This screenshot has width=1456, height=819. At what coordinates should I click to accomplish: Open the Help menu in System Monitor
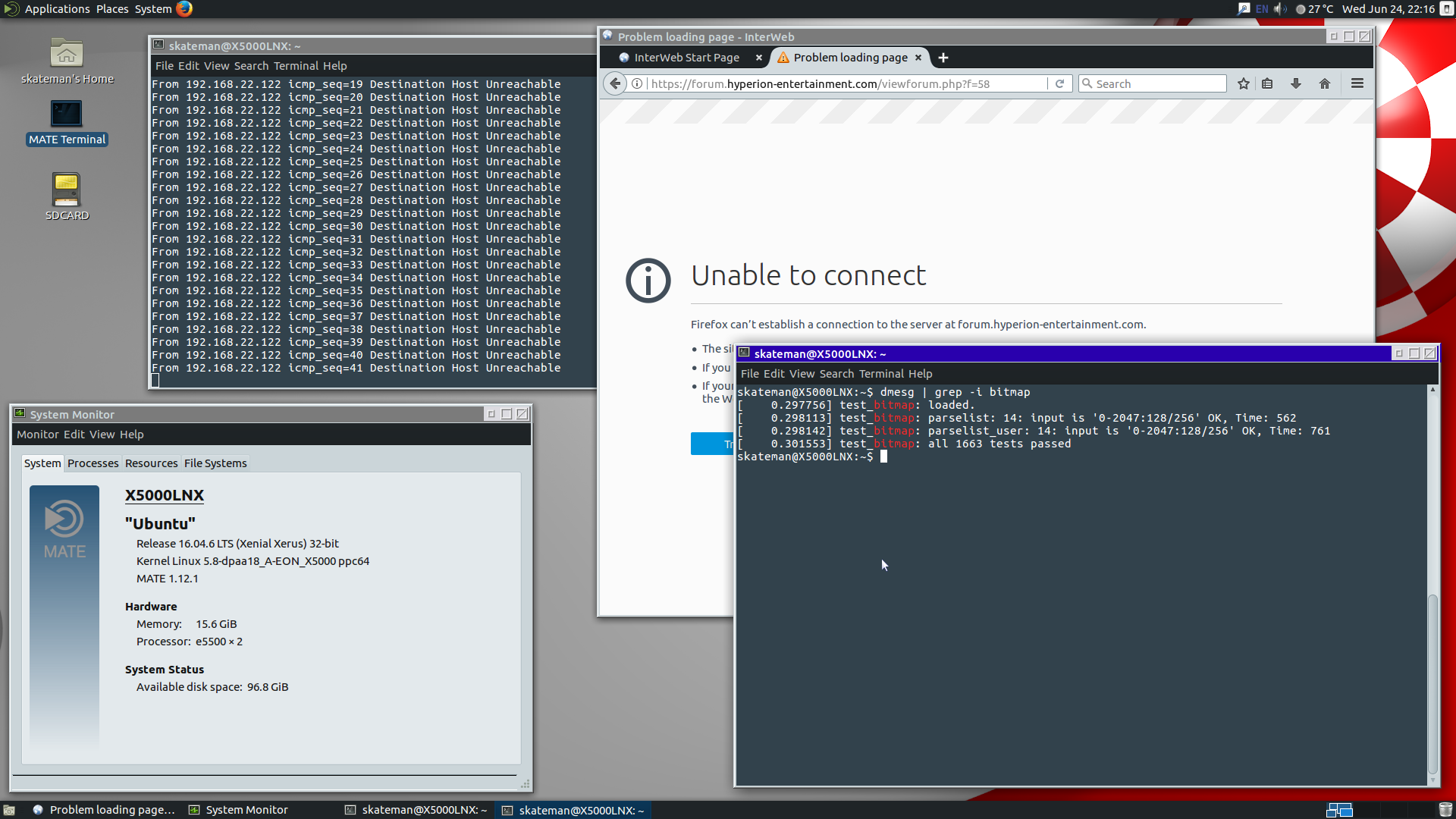(x=131, y=435)
